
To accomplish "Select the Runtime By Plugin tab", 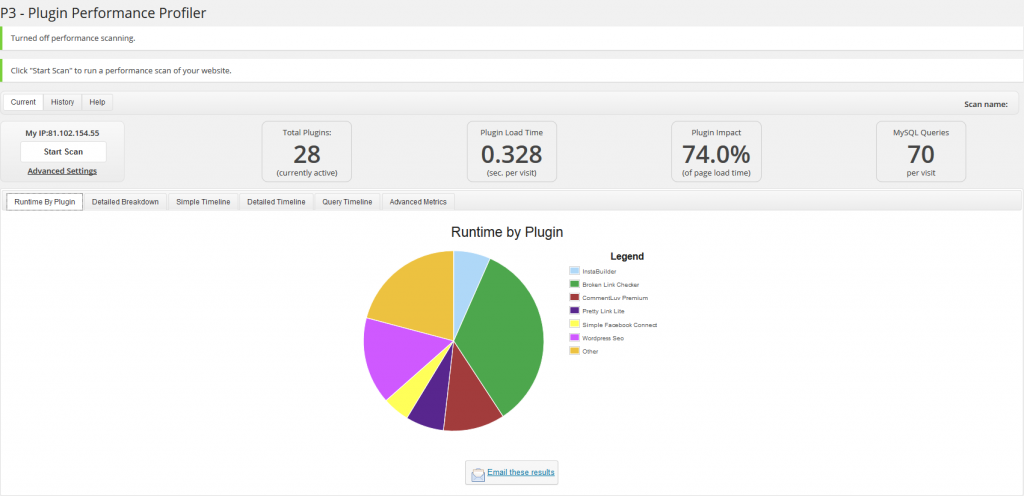I will click(45, 202).
